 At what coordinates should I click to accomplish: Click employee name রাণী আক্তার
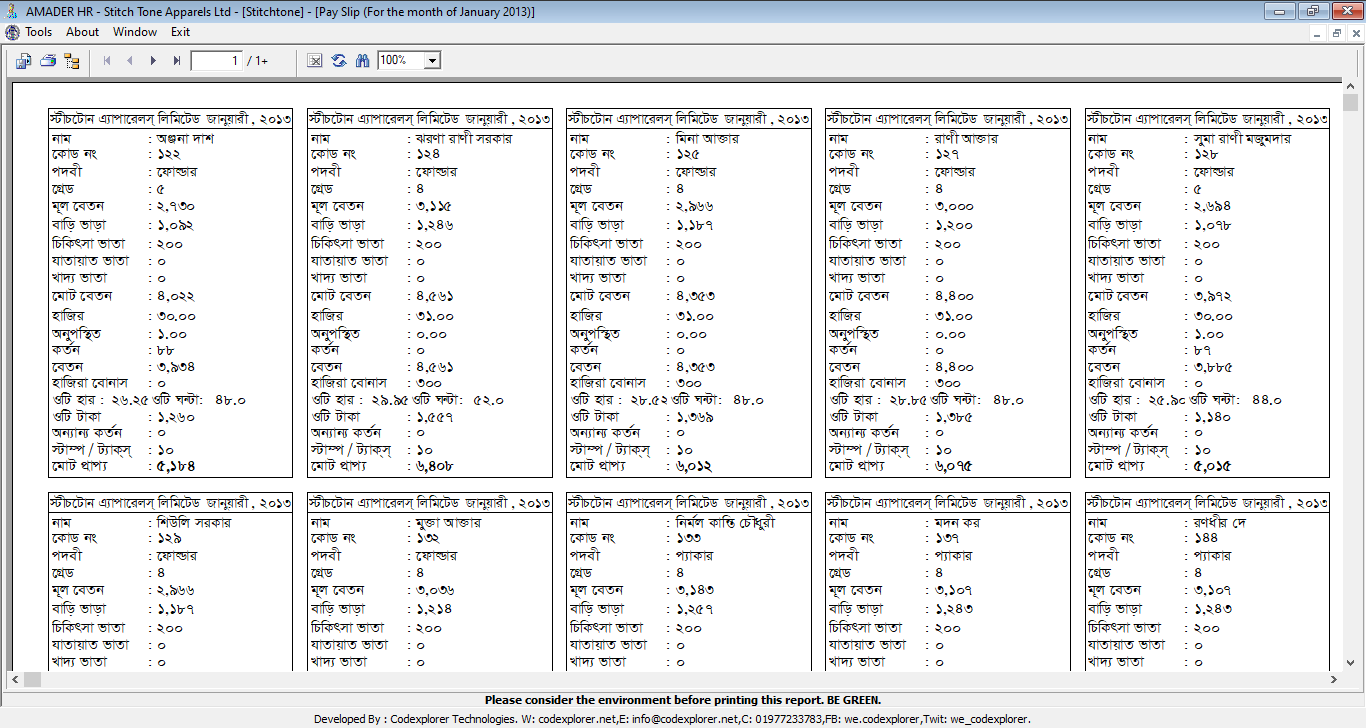click(967, 139)
